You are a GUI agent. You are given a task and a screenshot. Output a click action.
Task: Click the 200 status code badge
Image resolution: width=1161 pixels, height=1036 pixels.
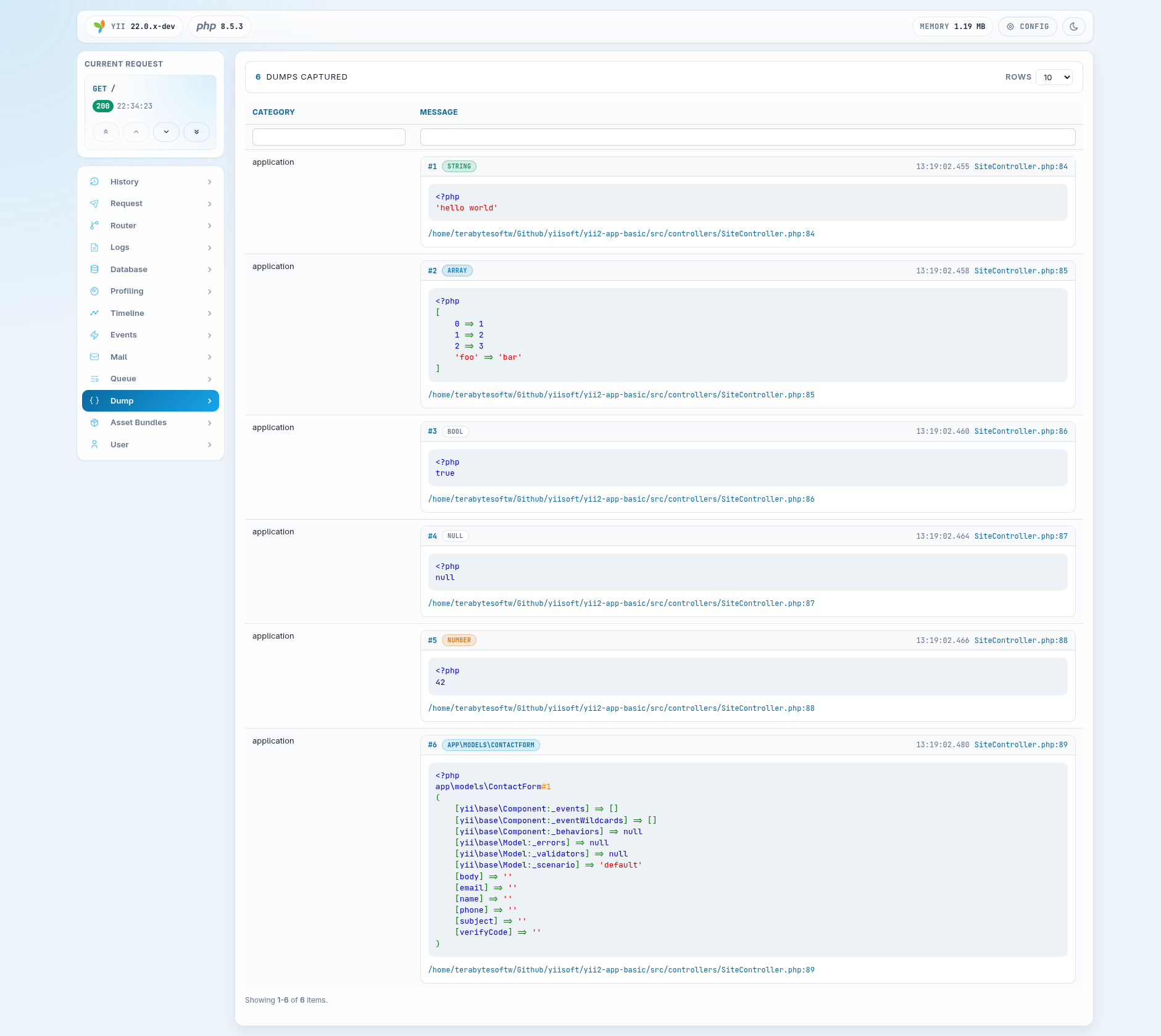click(x=103, y=106)
